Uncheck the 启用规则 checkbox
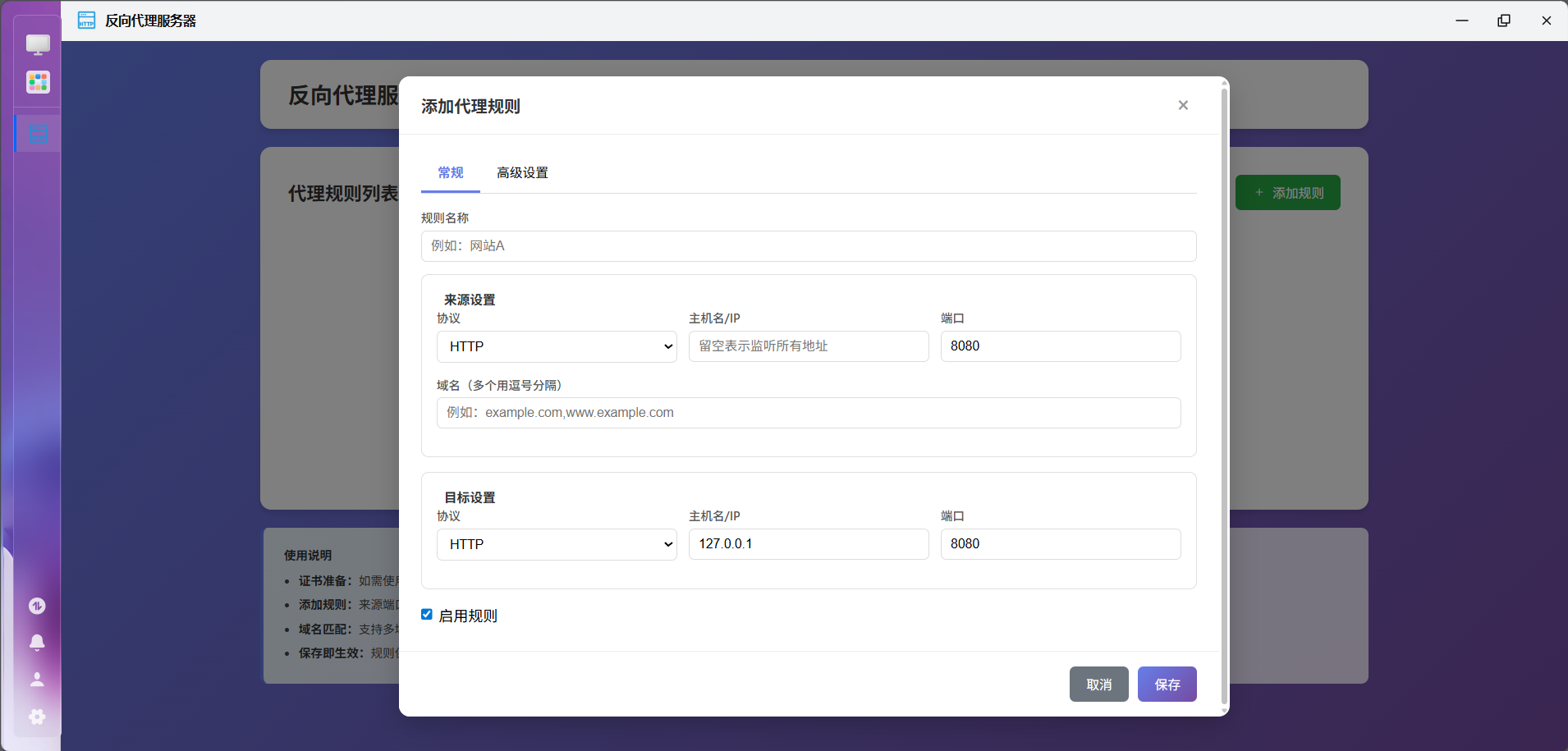 (427, 615)
